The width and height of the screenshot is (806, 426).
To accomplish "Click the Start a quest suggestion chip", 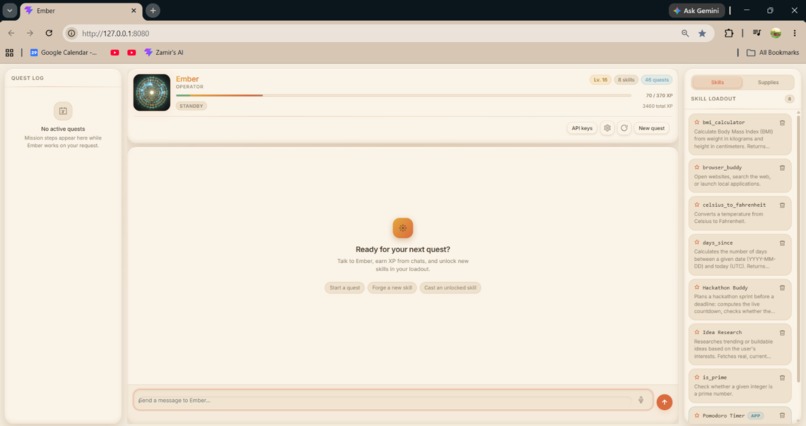I will point(344,288).
